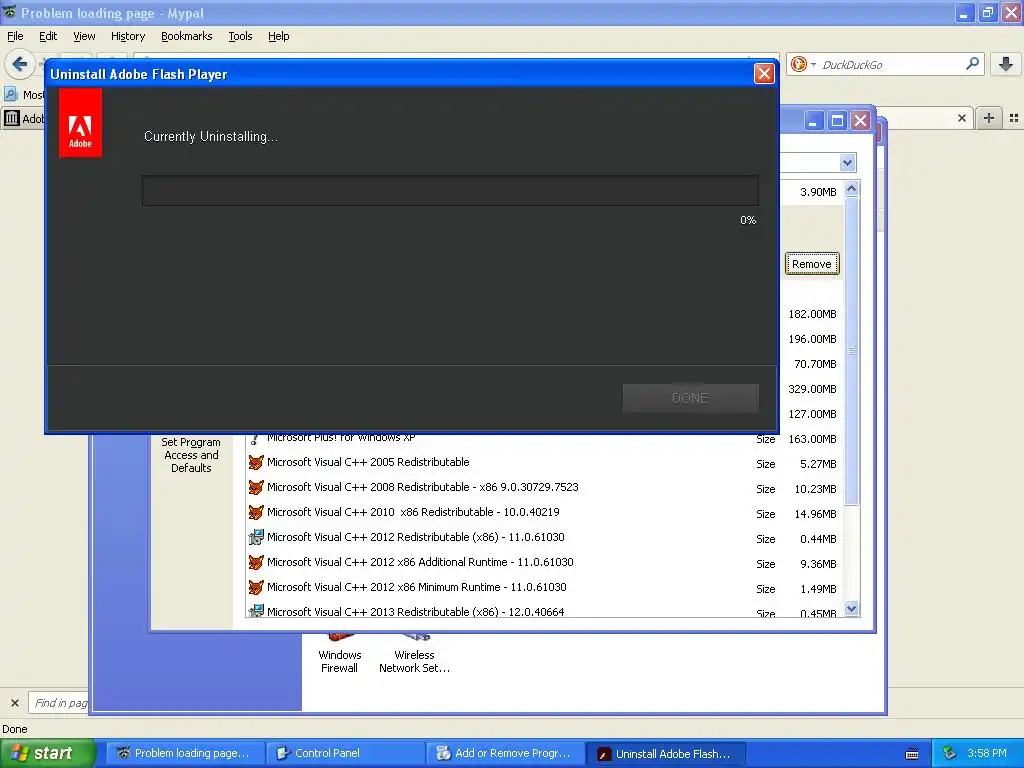Click the program list scrollbar thumb
The width and height of the screenshot is (1024, 768).
click(x=851, y=351)
